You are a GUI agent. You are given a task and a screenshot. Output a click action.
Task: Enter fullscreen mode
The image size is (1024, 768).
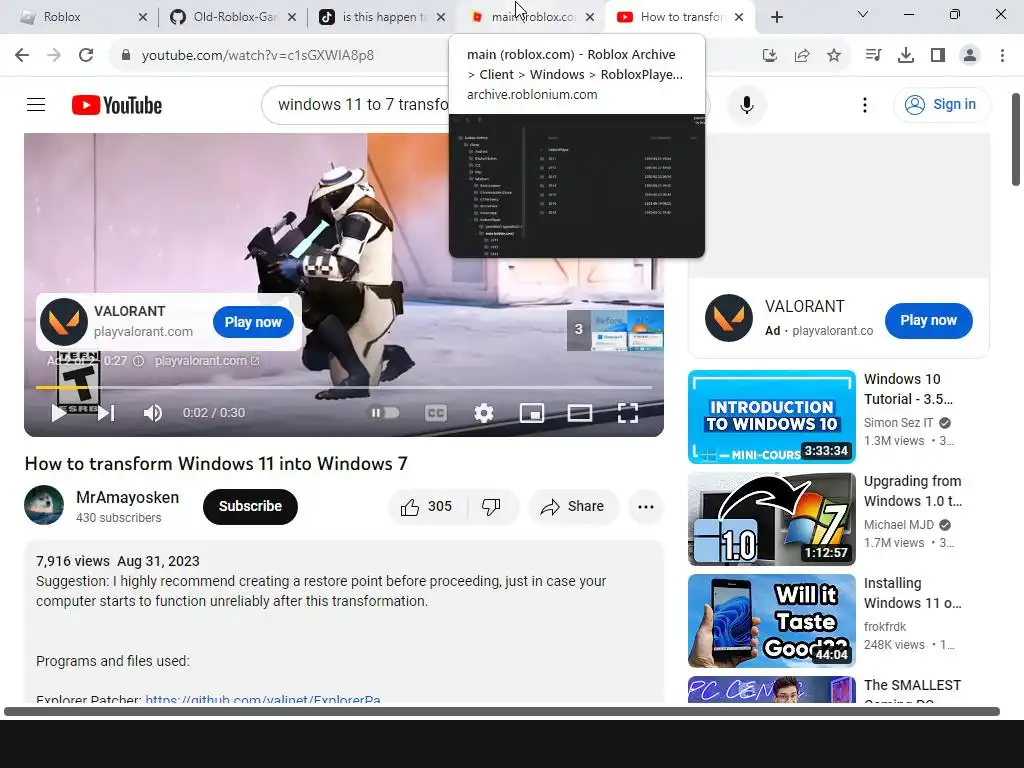click(x=628, y=413)
